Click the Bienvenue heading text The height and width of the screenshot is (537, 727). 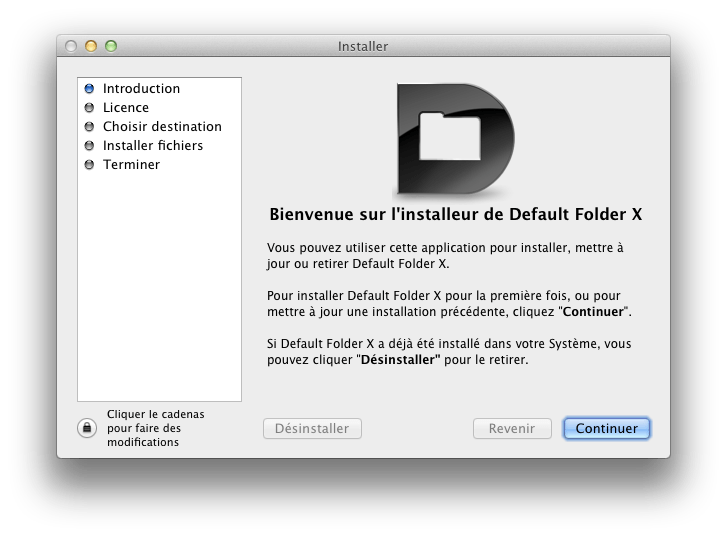pos(455,214)
